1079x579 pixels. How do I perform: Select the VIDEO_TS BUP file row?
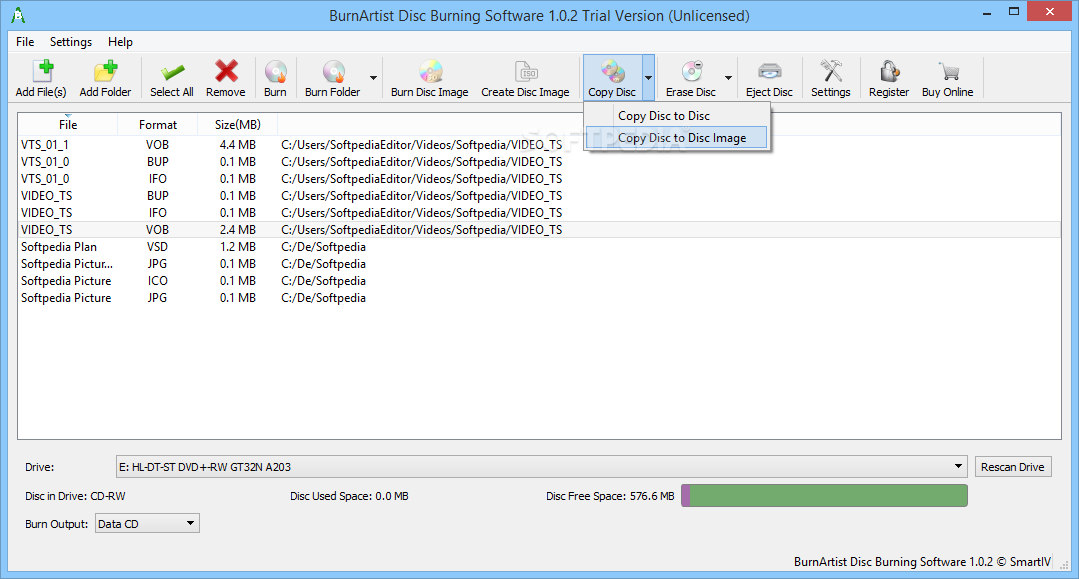[540, 196]
